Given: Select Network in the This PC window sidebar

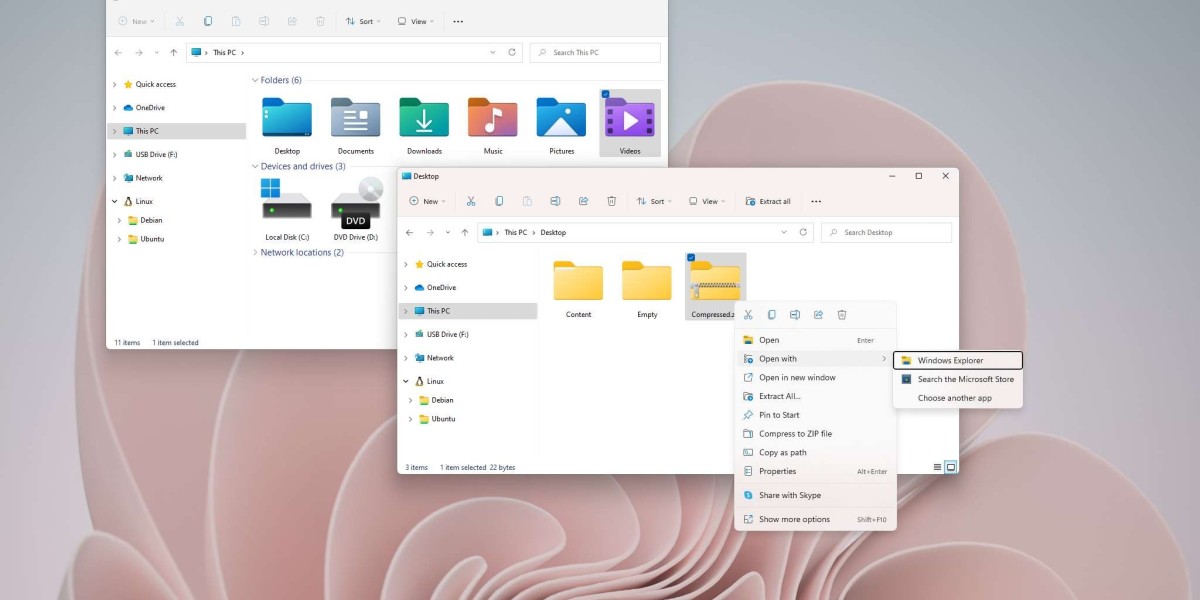Looking at the screenshot, I should (149, 178).
